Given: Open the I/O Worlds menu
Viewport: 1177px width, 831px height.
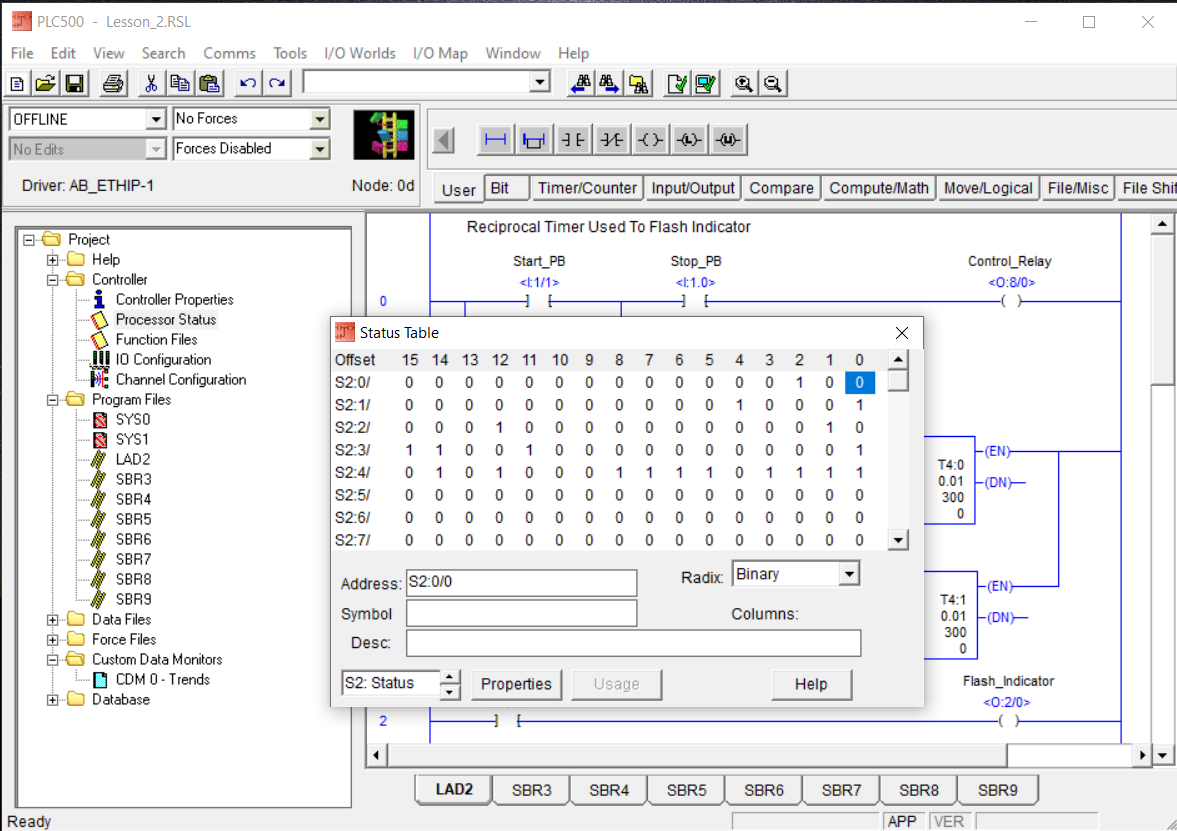Looking at the screenshot, I should [x=360, y=53].
